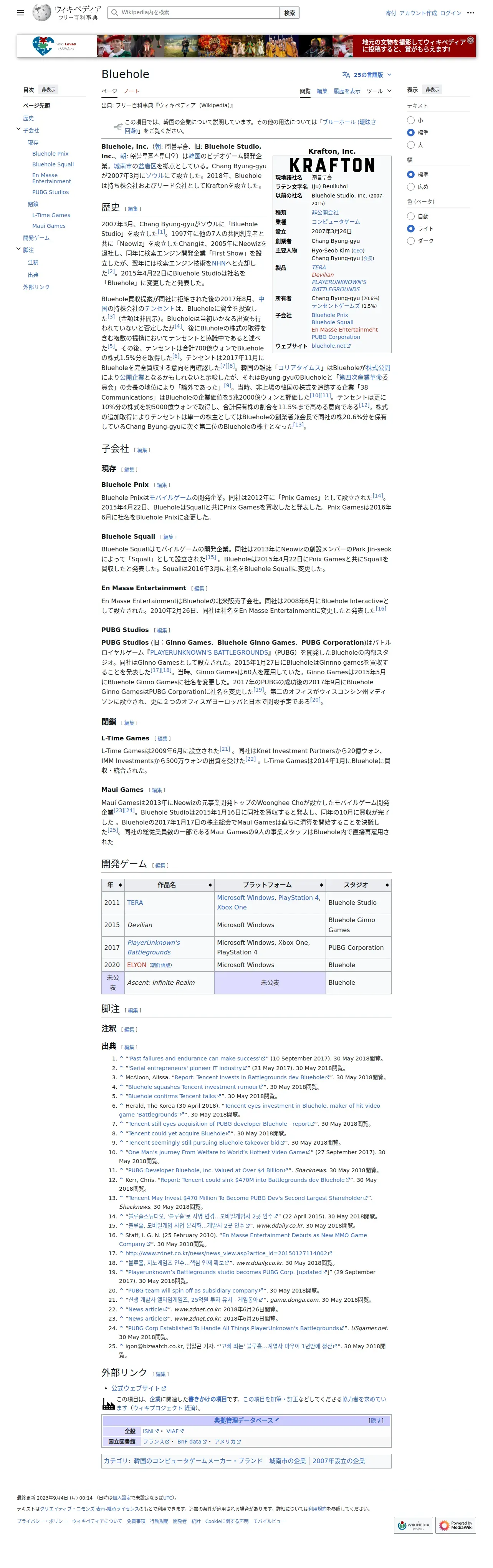The width and height of the screenshot is (493, 1568).
Task: Collapse authority control box with 隠す
Action: 376,1421
